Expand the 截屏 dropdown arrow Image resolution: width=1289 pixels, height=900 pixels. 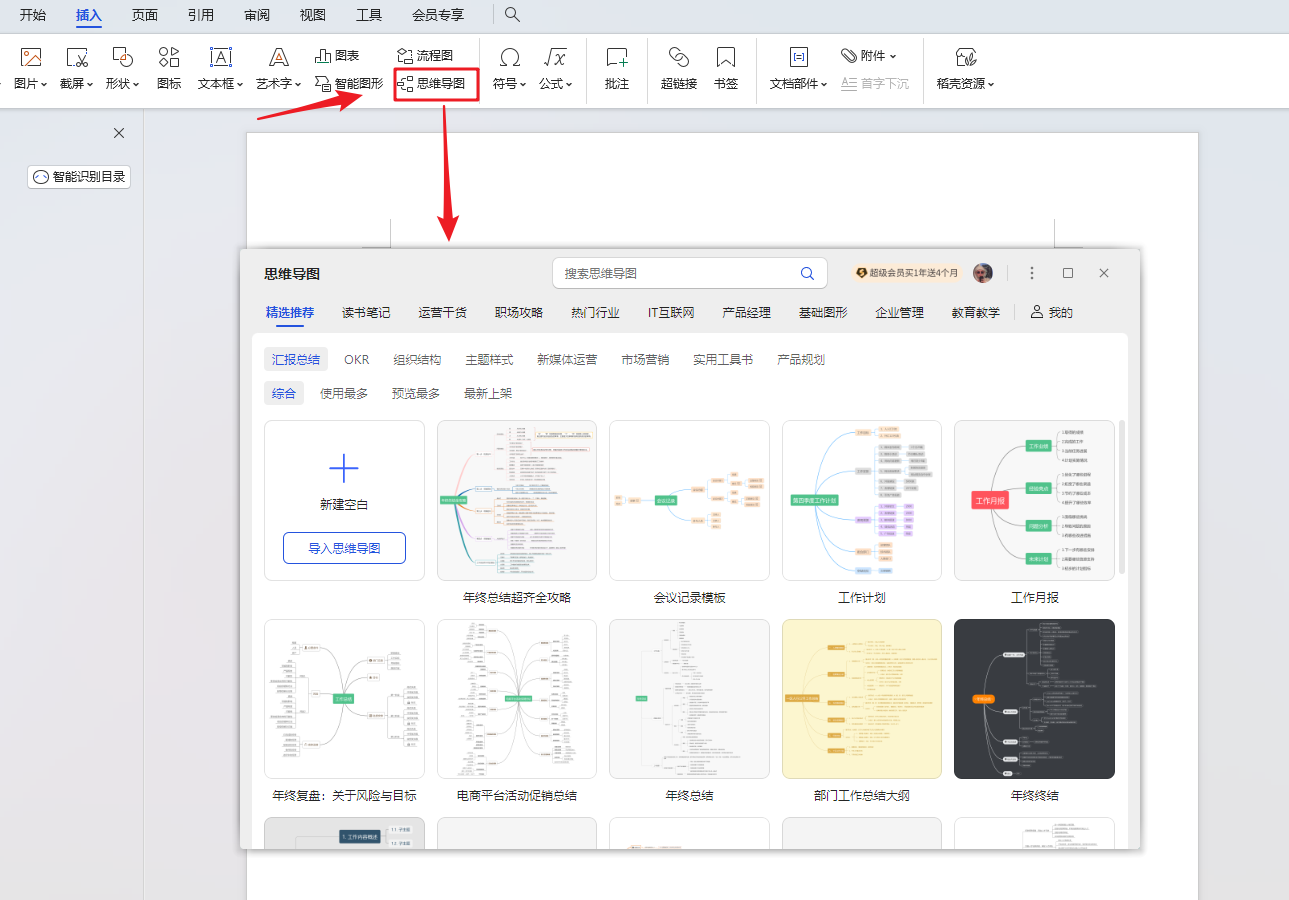pyautogui.click(x=90, y=85)
